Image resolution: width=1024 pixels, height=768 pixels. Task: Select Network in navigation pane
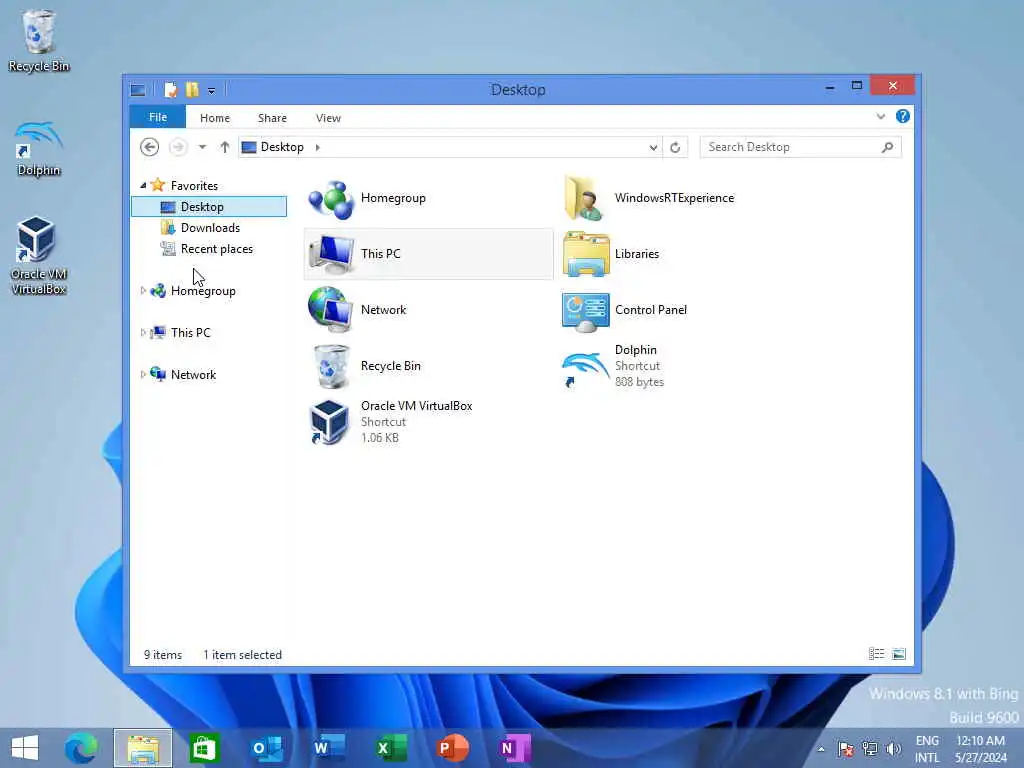[x=193, y=375]
